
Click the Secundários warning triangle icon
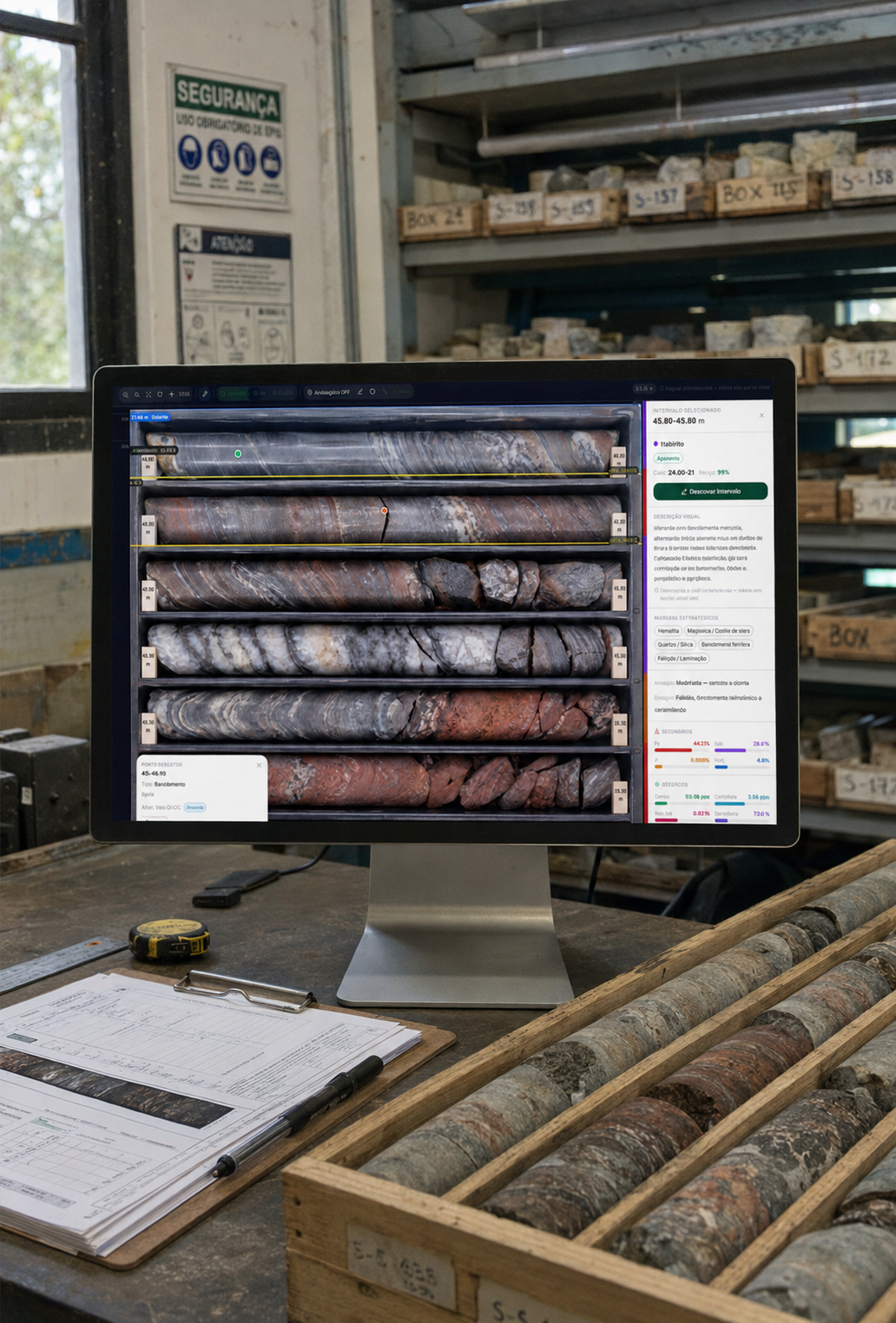click(x=657, y=731)
